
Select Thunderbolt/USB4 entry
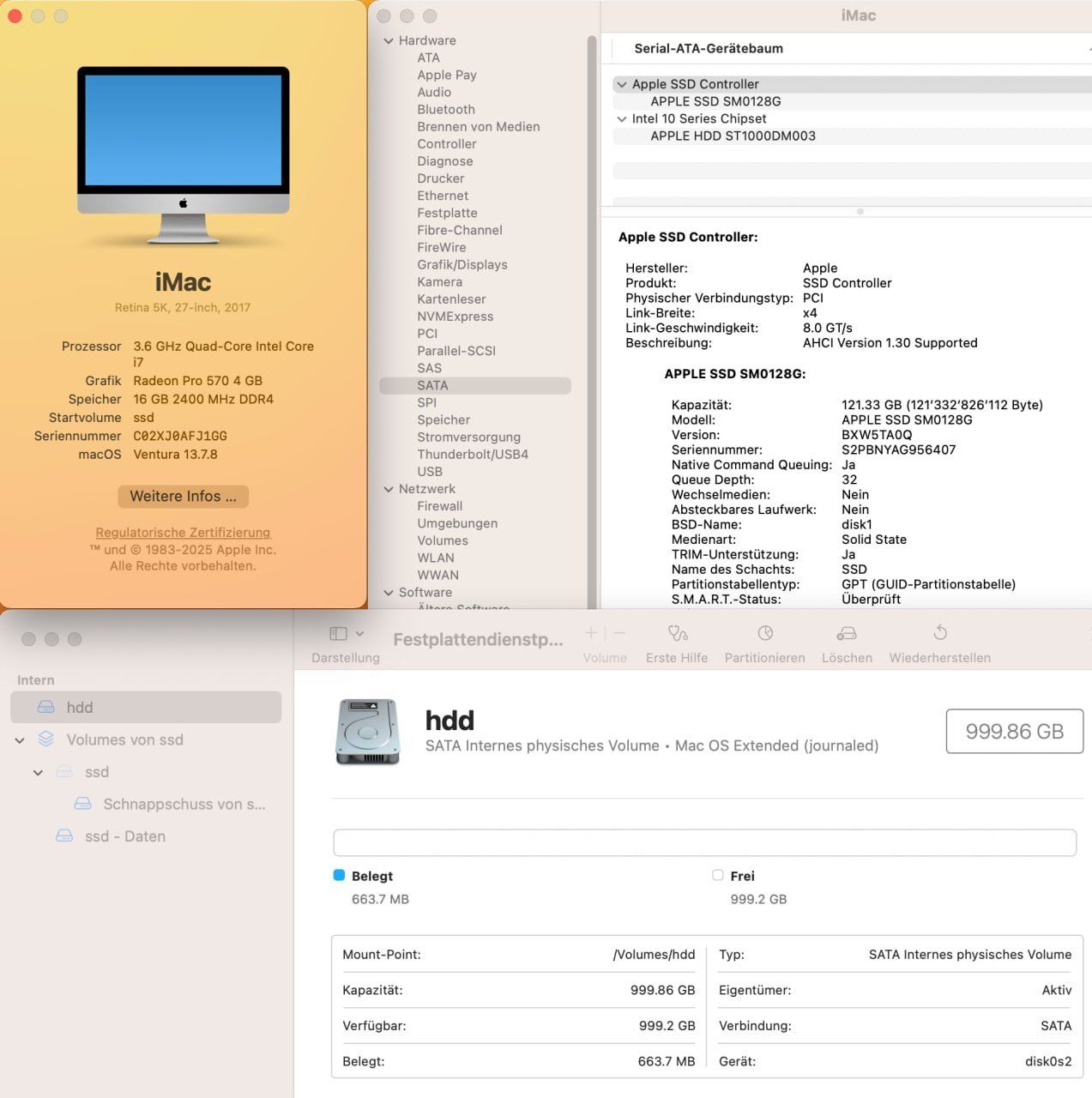473,454
